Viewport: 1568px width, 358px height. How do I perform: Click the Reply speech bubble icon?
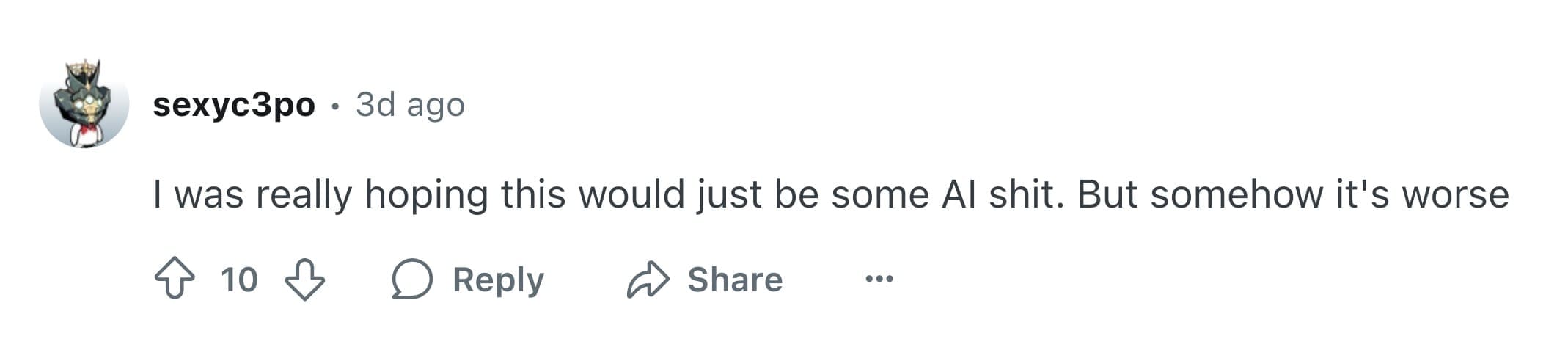pos(412,279)
